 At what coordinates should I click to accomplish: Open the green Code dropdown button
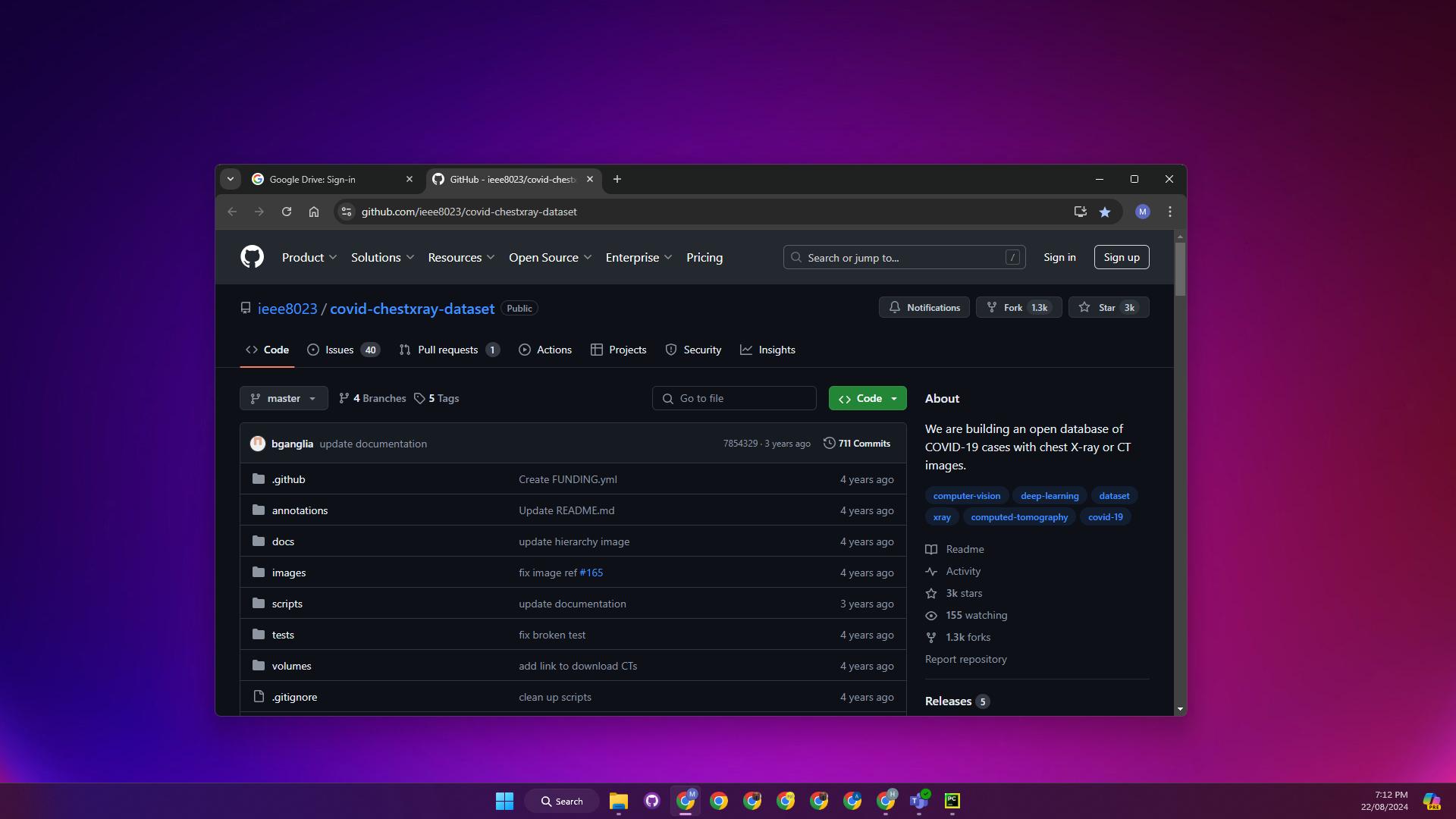[868, 398]
